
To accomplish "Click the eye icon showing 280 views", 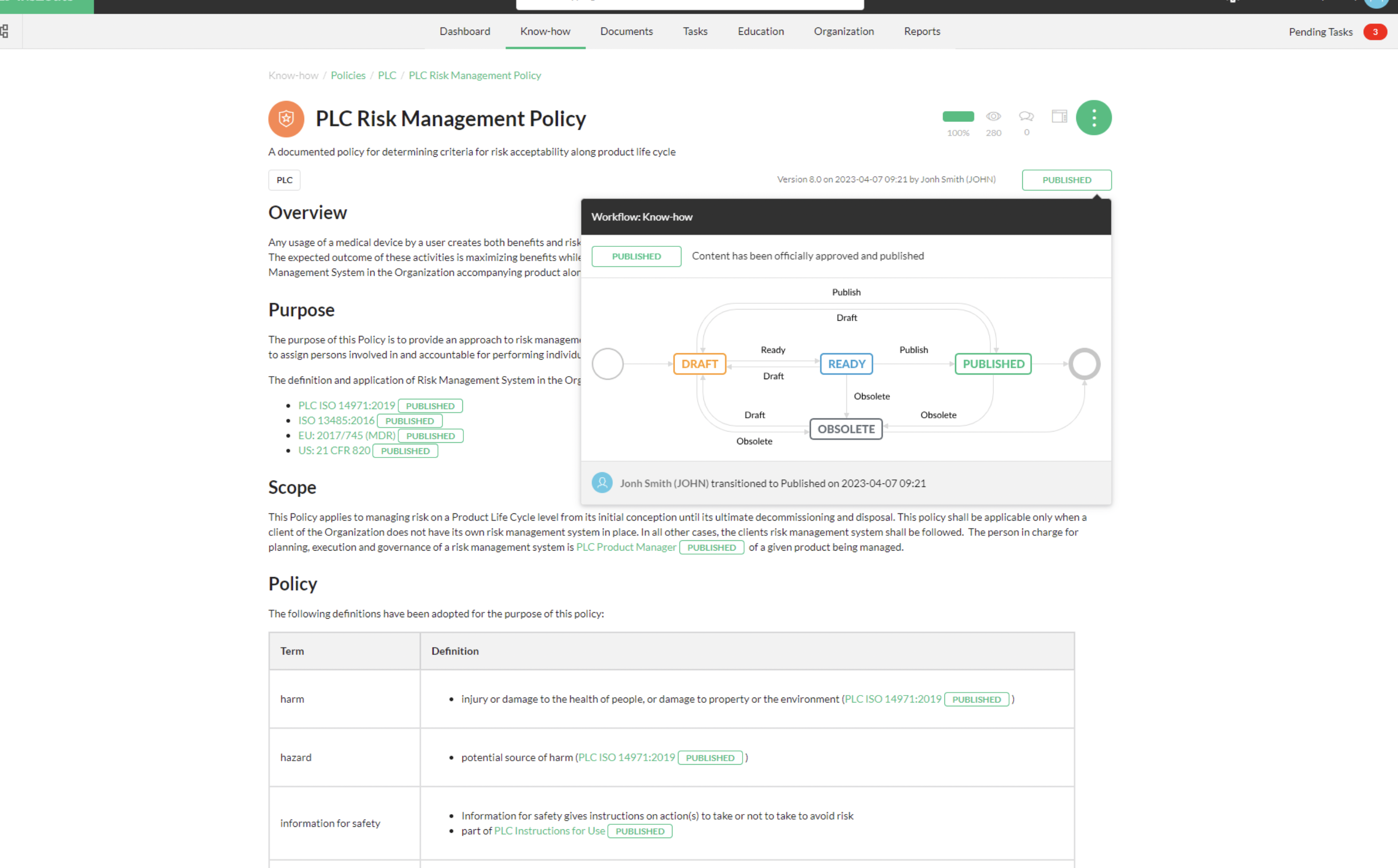I will click(x=993, y=116).
